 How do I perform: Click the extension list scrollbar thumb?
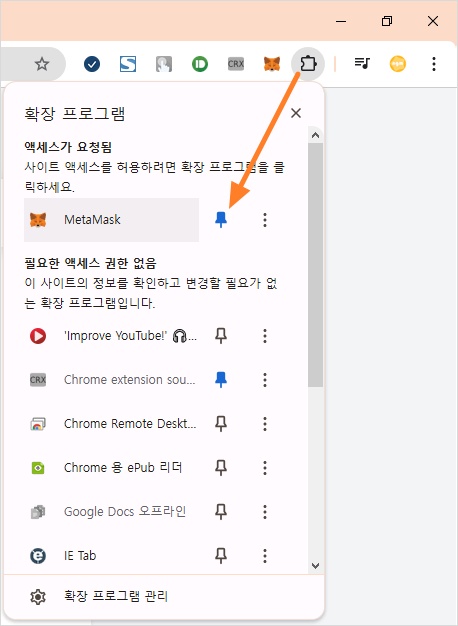coord(315,265)
